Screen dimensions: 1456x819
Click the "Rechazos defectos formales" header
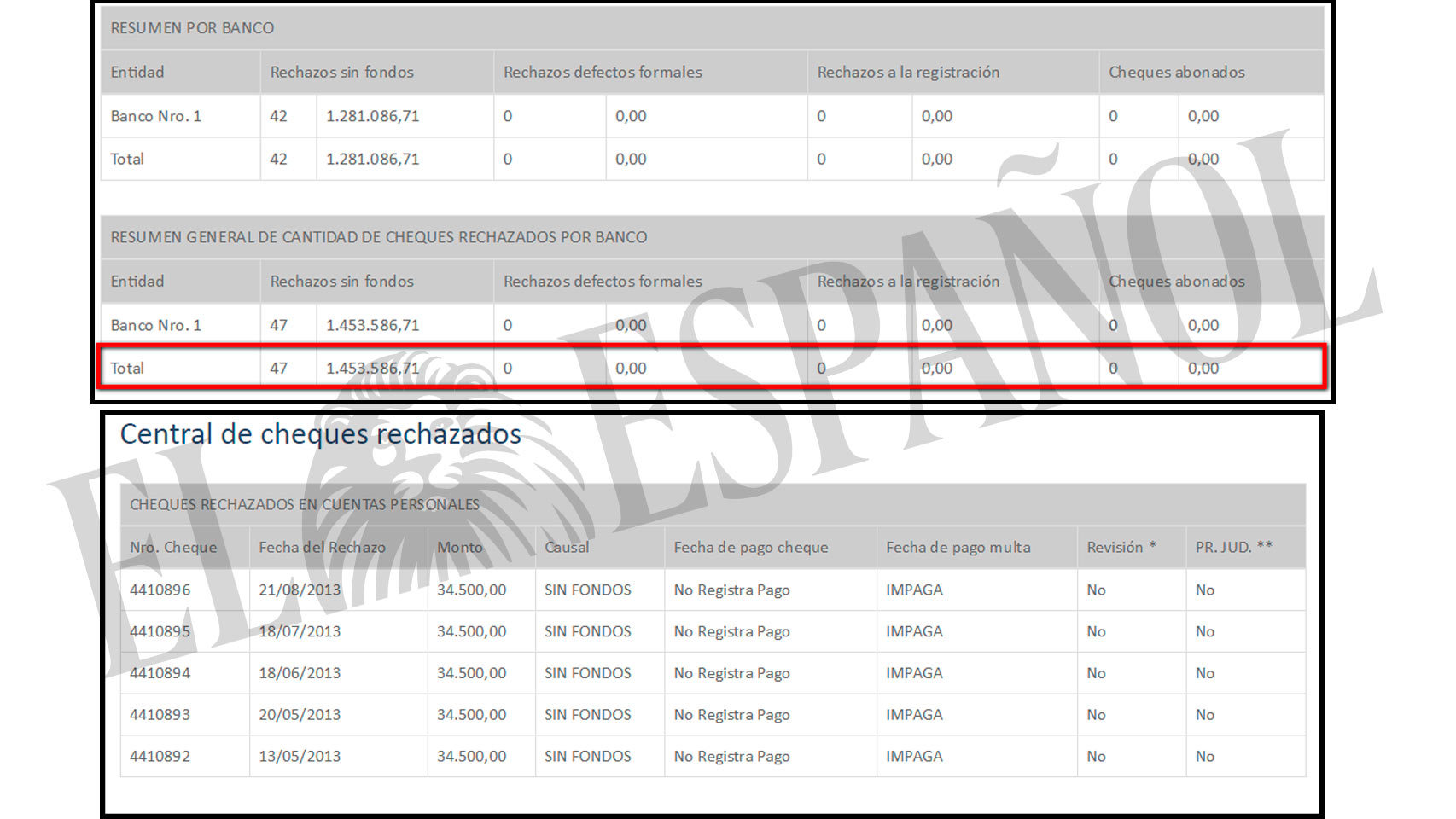pos(603,72)
